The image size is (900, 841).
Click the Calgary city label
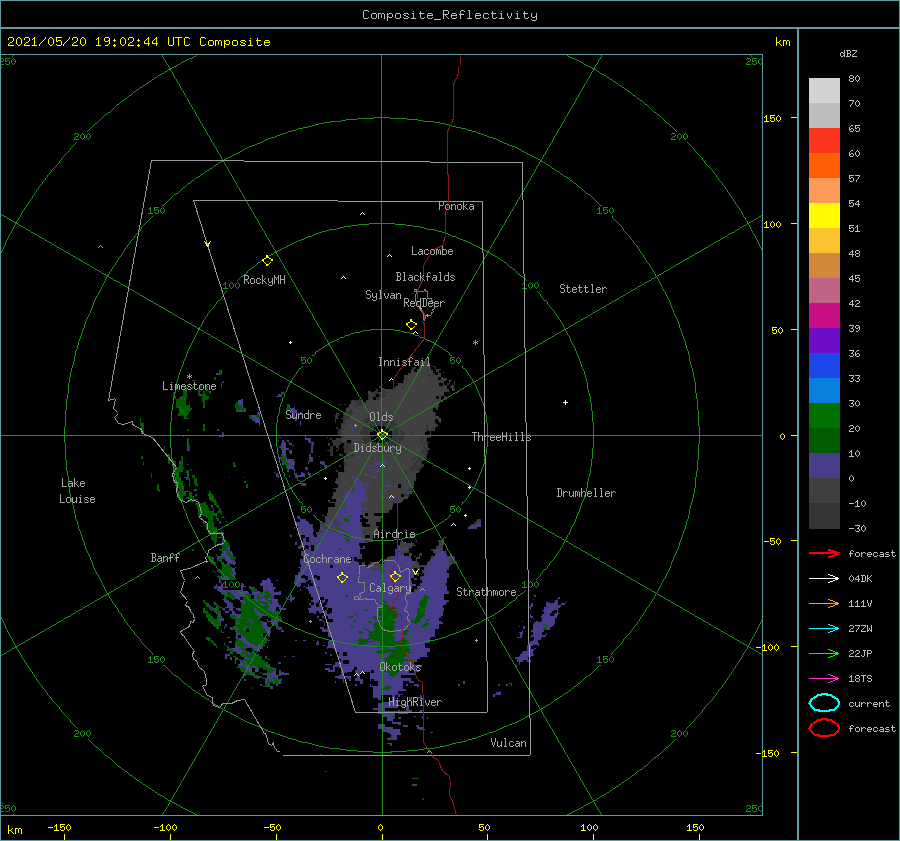click(x=390, y=588)
